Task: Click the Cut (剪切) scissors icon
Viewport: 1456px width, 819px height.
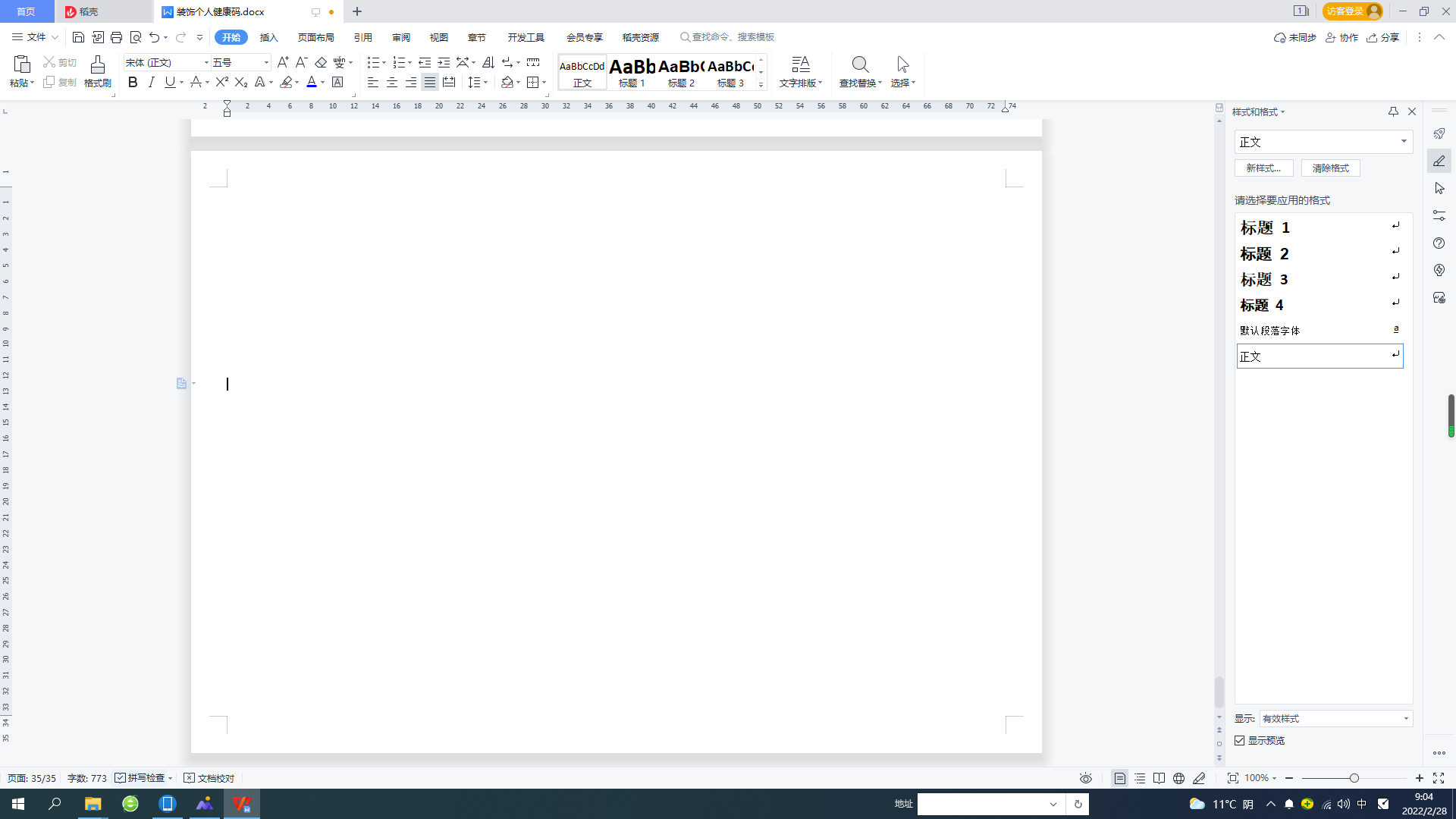Action: (49, 62)
